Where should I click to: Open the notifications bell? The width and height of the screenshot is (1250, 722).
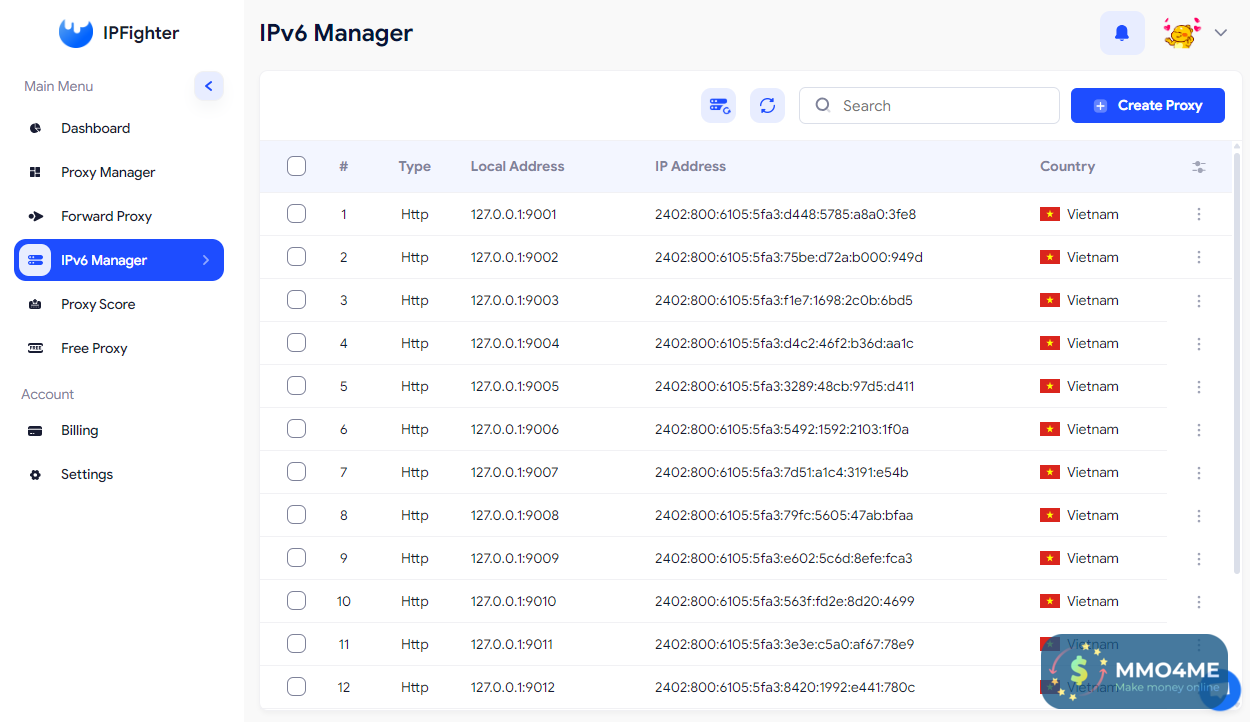pyautogui.click(x=1122, y=33)
